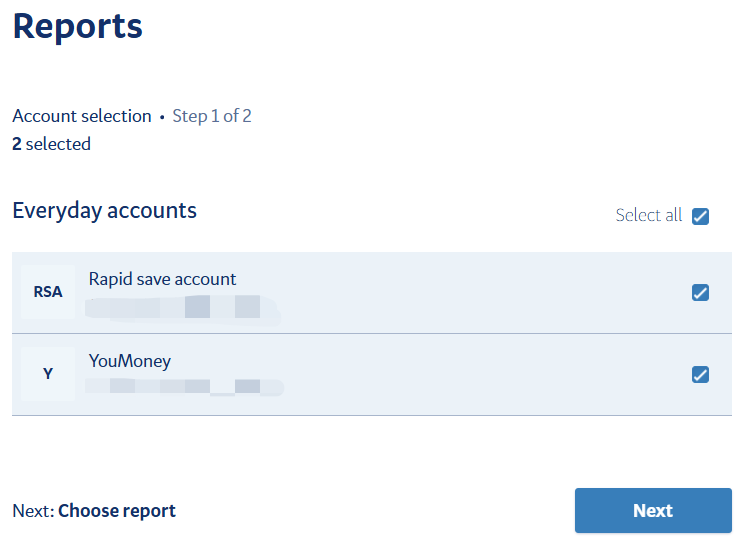This screenshot has height=539, width=746.
Task: Toggle the Select all checkbox
Action: [x=700, y=216]
